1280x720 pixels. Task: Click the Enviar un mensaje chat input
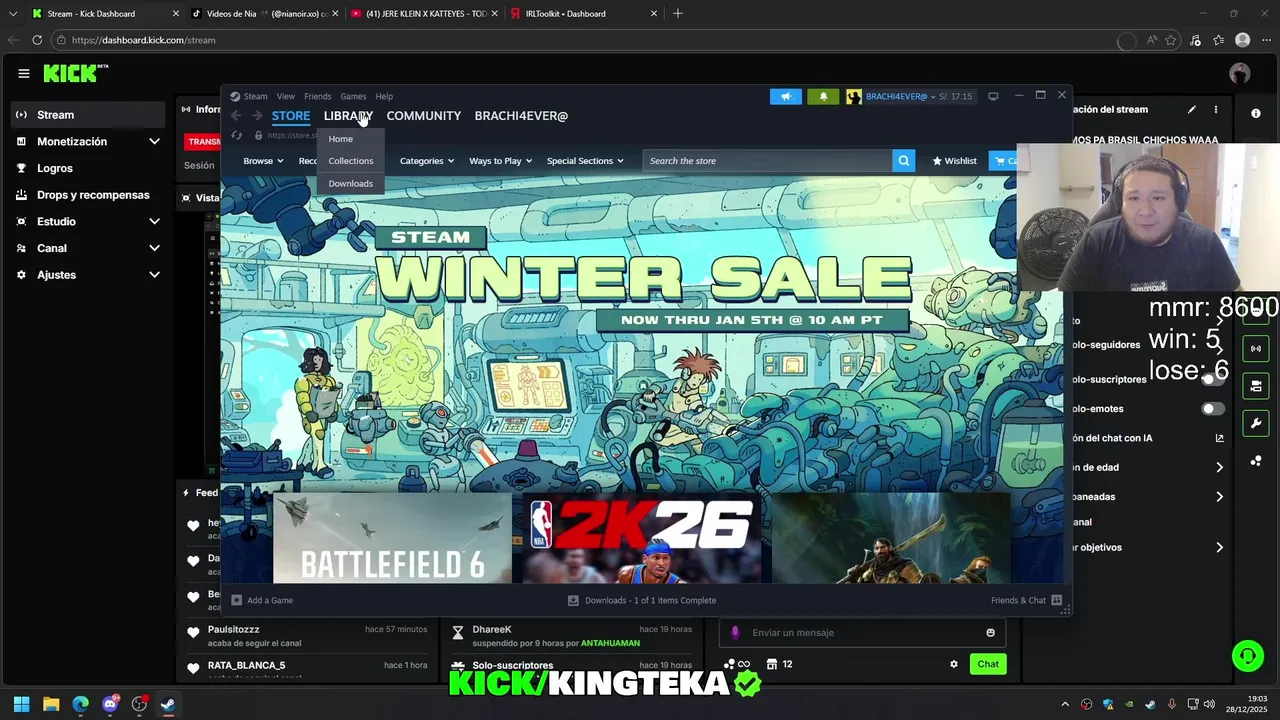coord(862,632)
